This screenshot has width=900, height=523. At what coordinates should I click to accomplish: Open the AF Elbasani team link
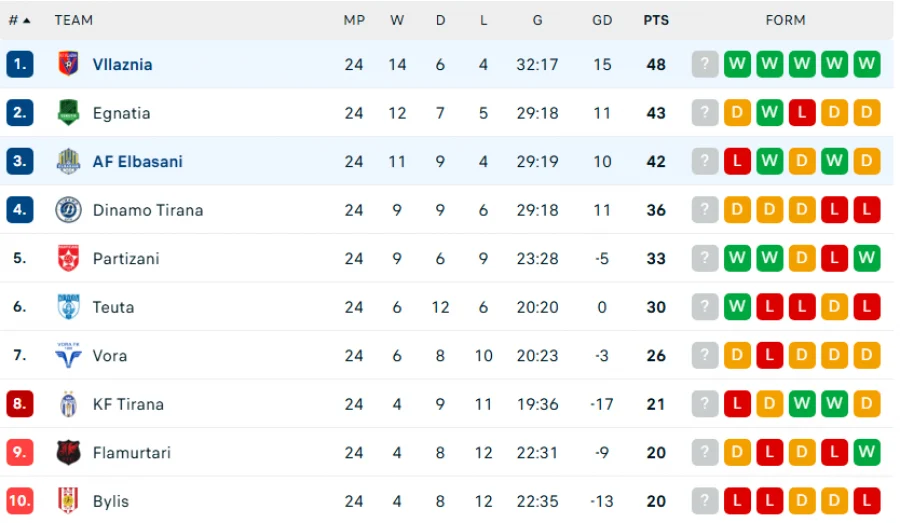[138, 161]
